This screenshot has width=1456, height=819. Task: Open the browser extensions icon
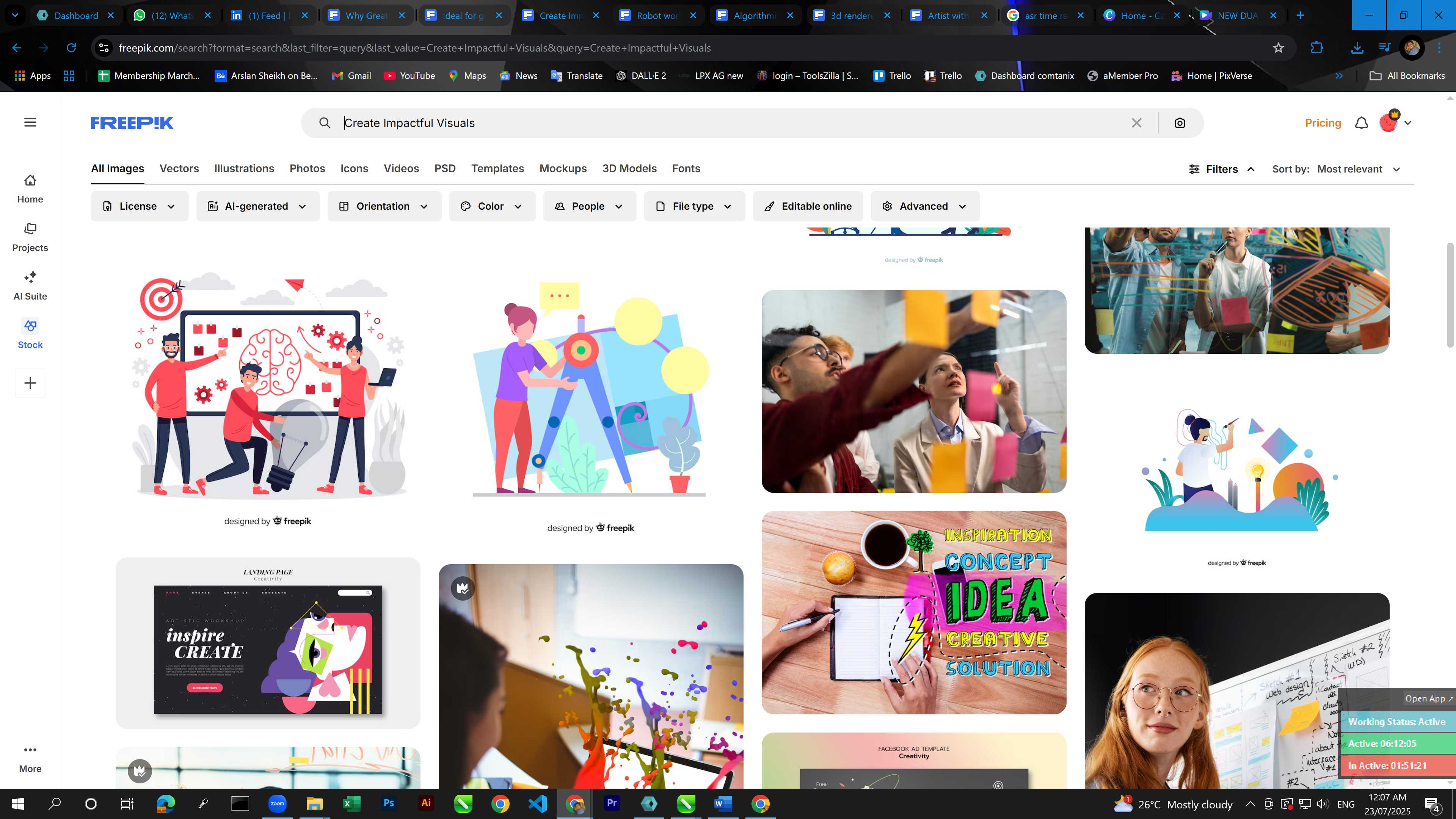tap(1316, 48)
